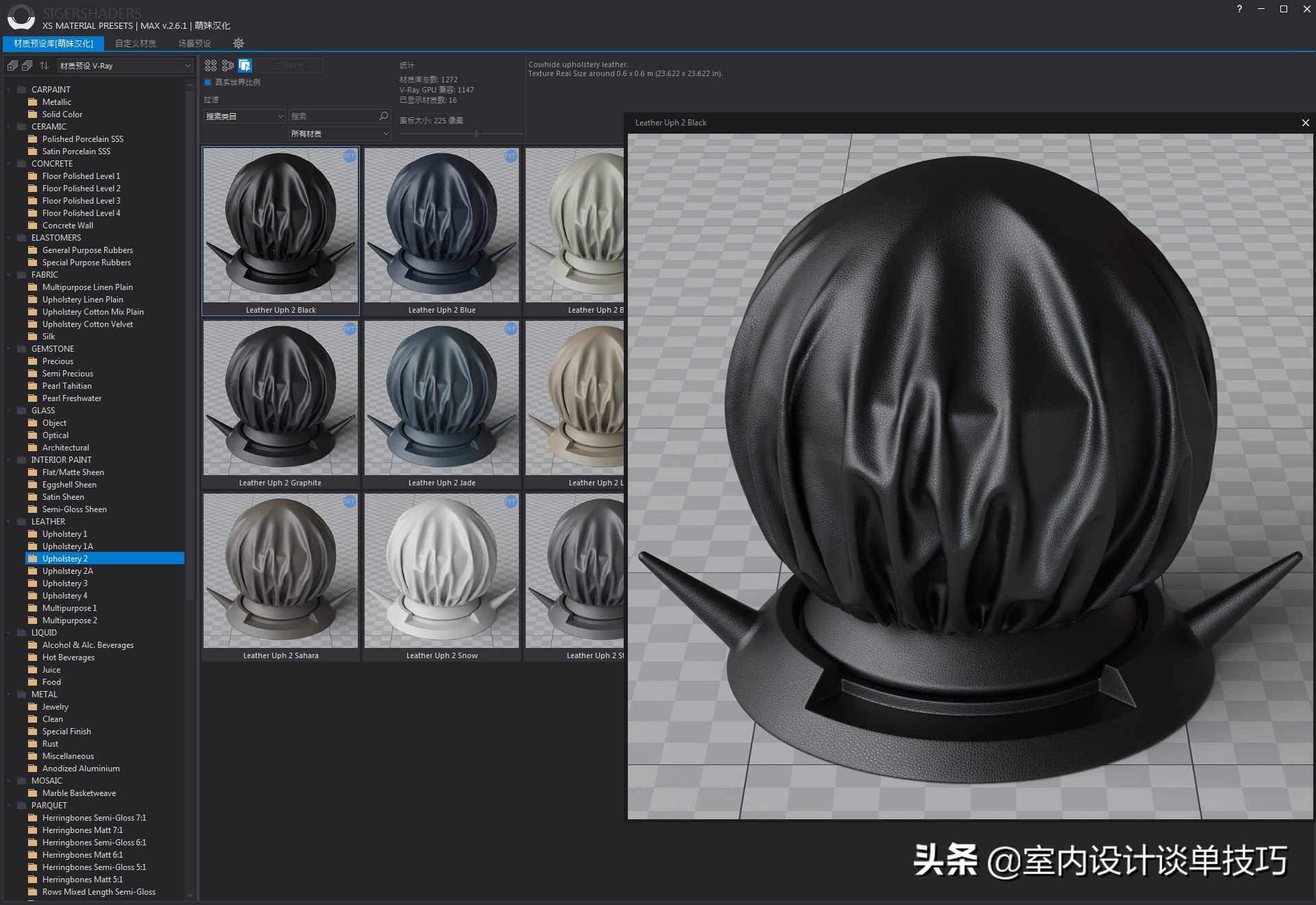Open the 所有材质 dropdown
Screen dimensions: 1316x905
[x=339, y=133]
